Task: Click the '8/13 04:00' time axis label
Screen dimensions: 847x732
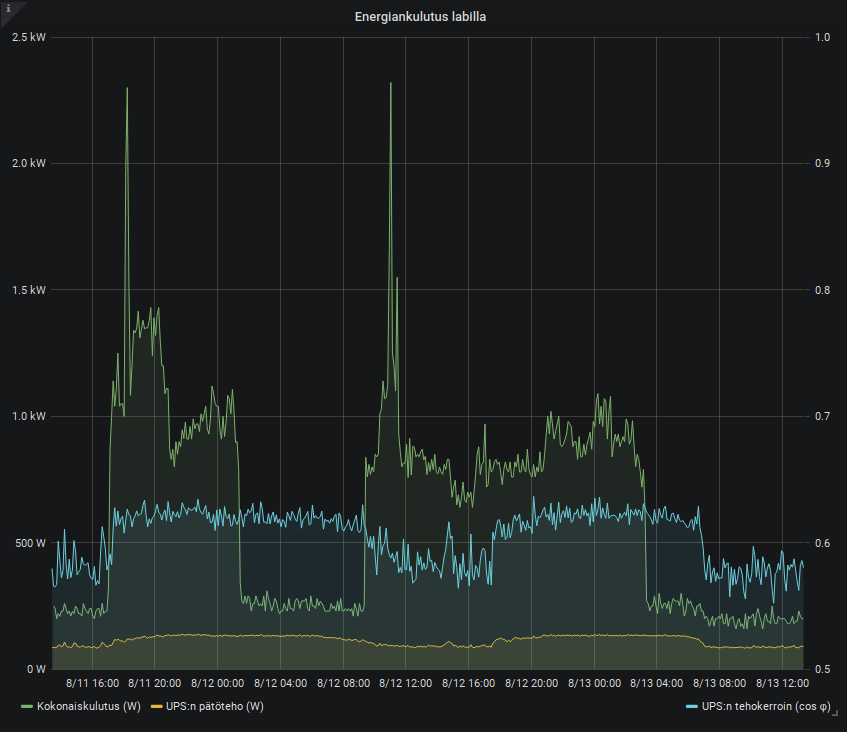Action: [x=656, y=683]
